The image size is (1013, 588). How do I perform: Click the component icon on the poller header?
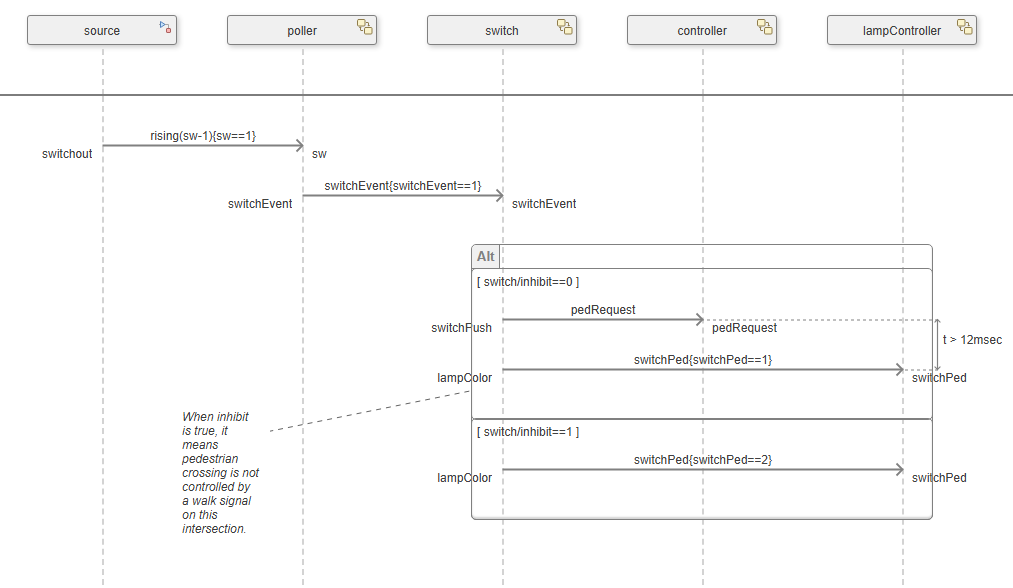tap(365, 28)
